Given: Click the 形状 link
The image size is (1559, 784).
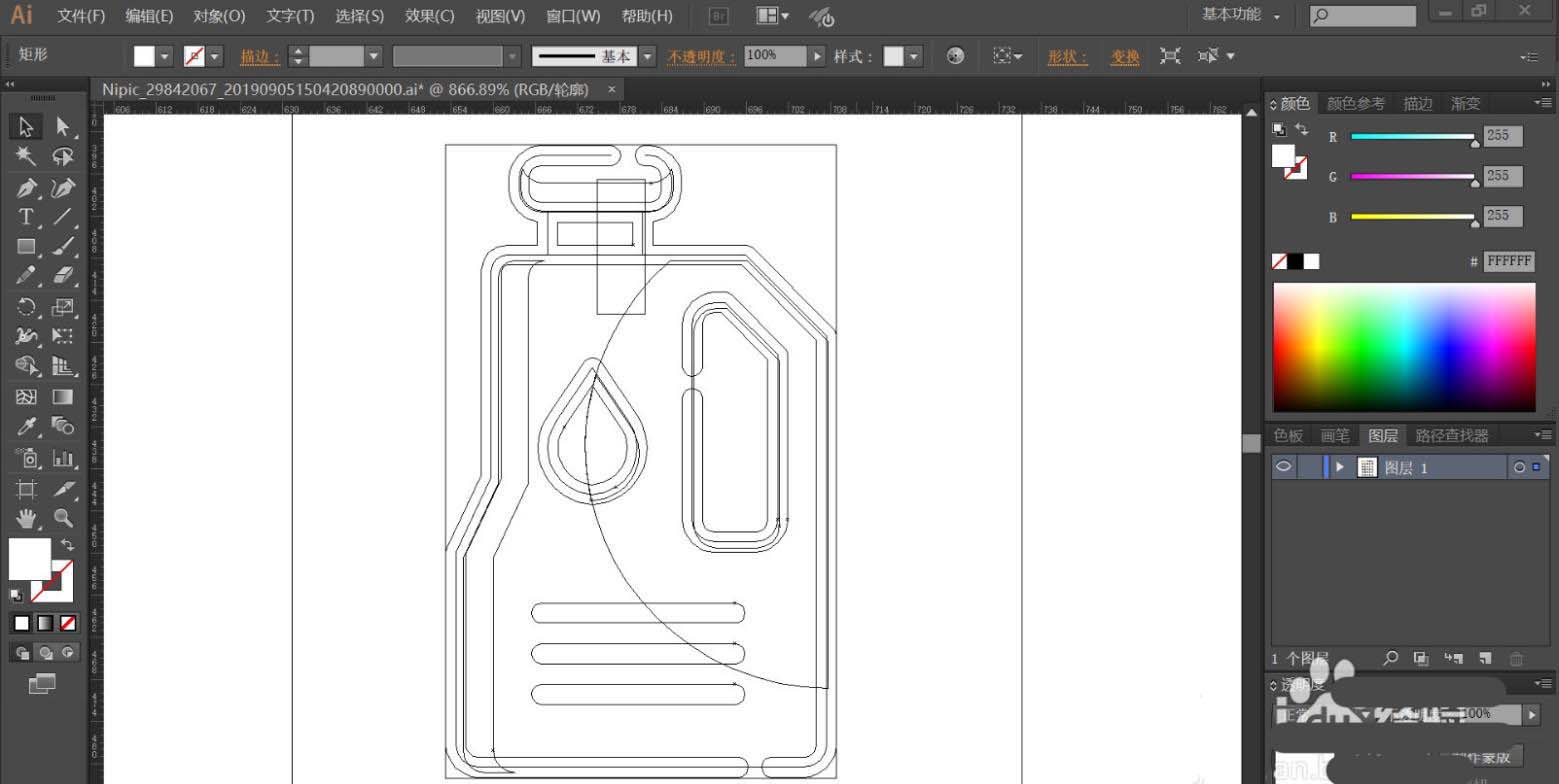Looking at the screenshot, I should [x=1068, y=56].
